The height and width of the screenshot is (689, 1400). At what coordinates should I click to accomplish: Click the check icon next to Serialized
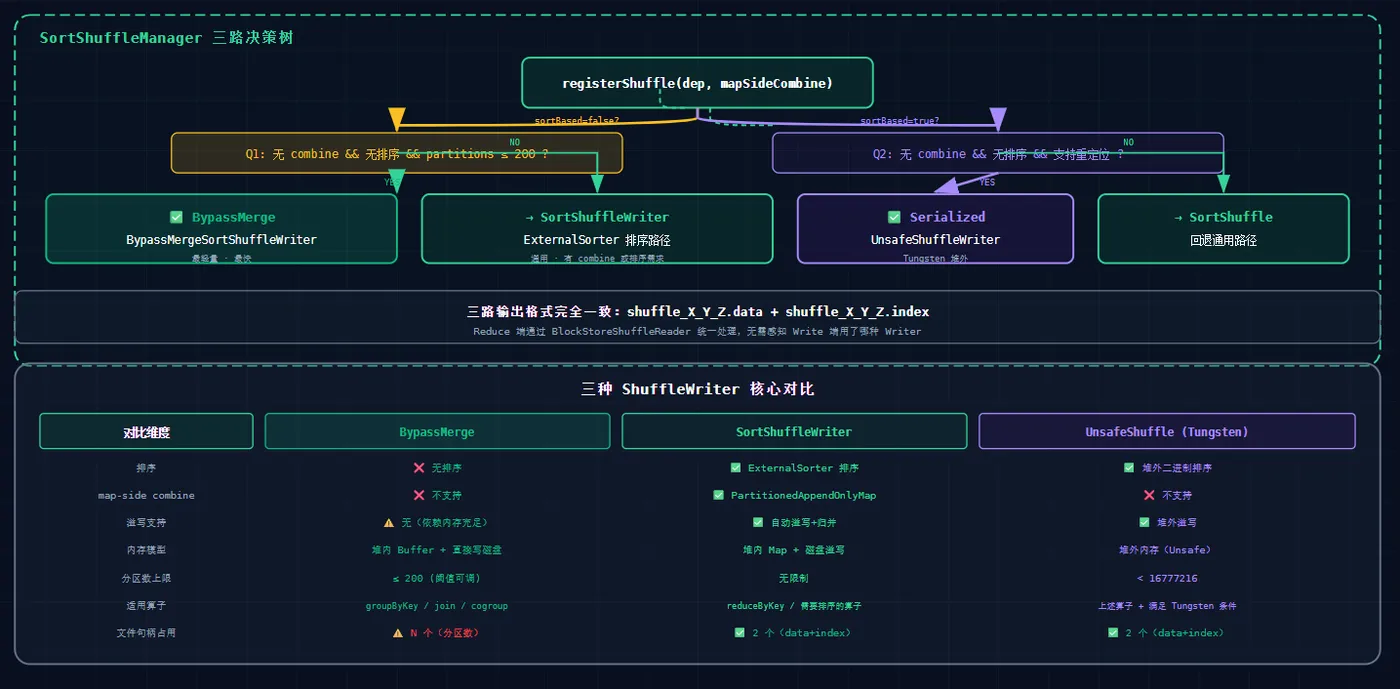[x=894, y=217]
